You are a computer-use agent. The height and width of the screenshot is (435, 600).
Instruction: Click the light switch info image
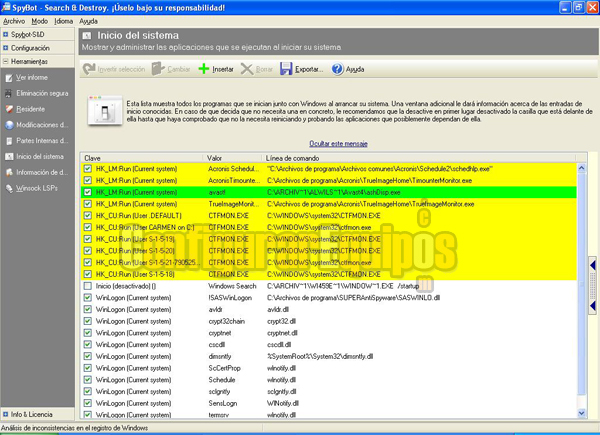click(105, 111)
